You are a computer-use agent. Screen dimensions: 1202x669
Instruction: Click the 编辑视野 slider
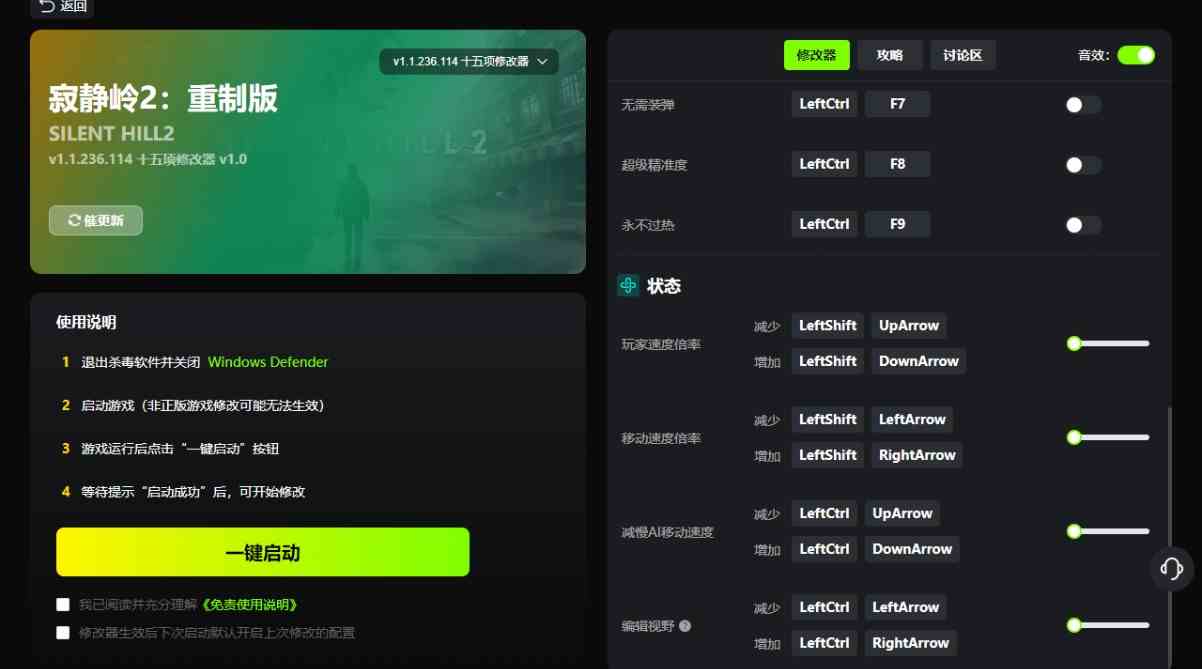(x=1108, y=625)
